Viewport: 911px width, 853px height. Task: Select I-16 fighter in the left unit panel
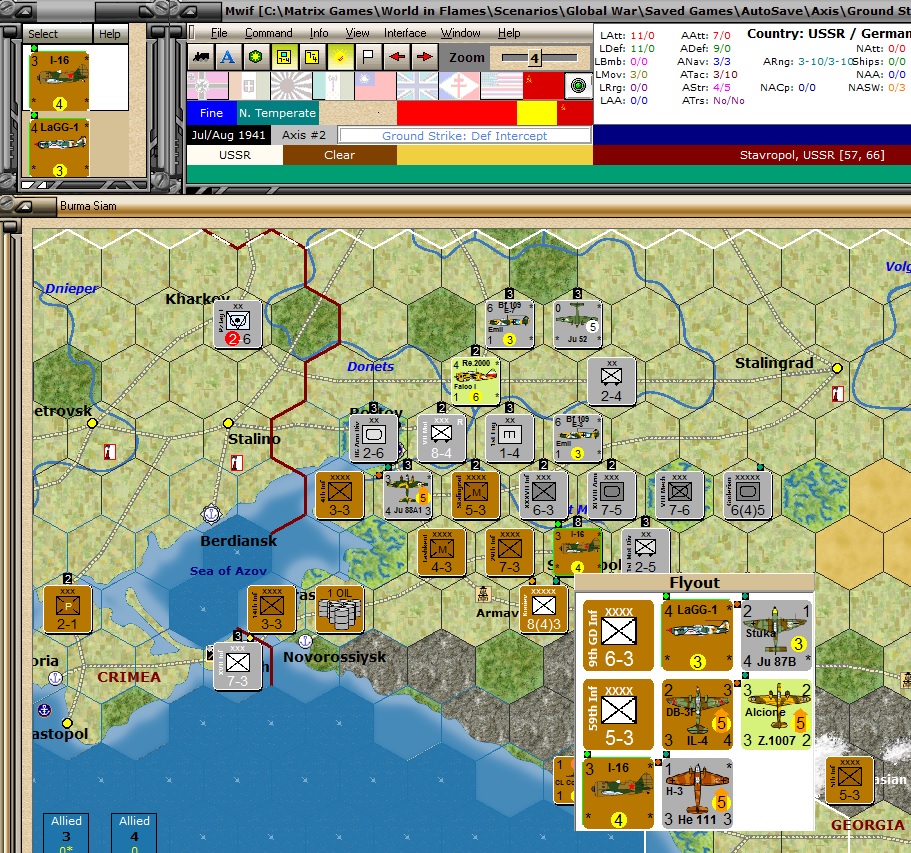tap(59, 81)
